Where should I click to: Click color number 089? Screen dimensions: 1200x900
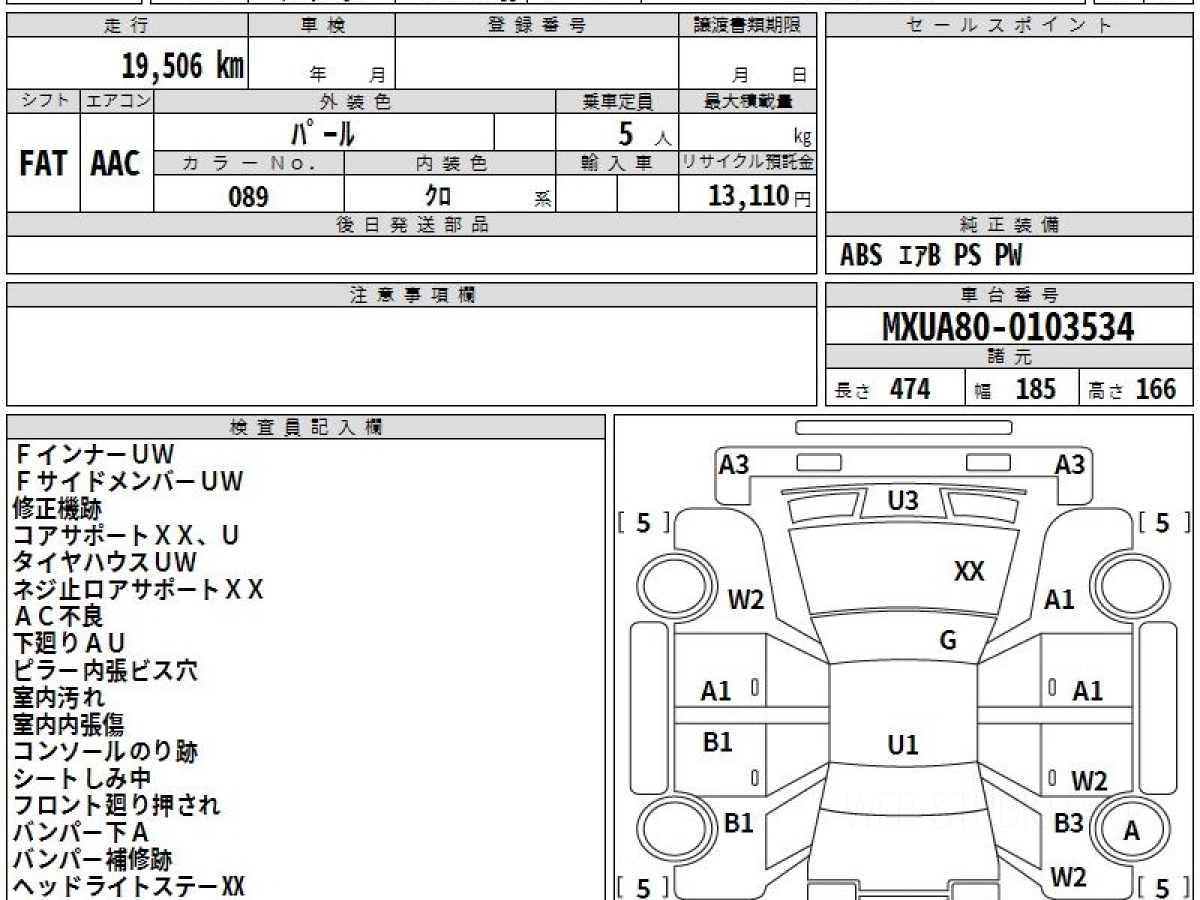click(249, 196)
